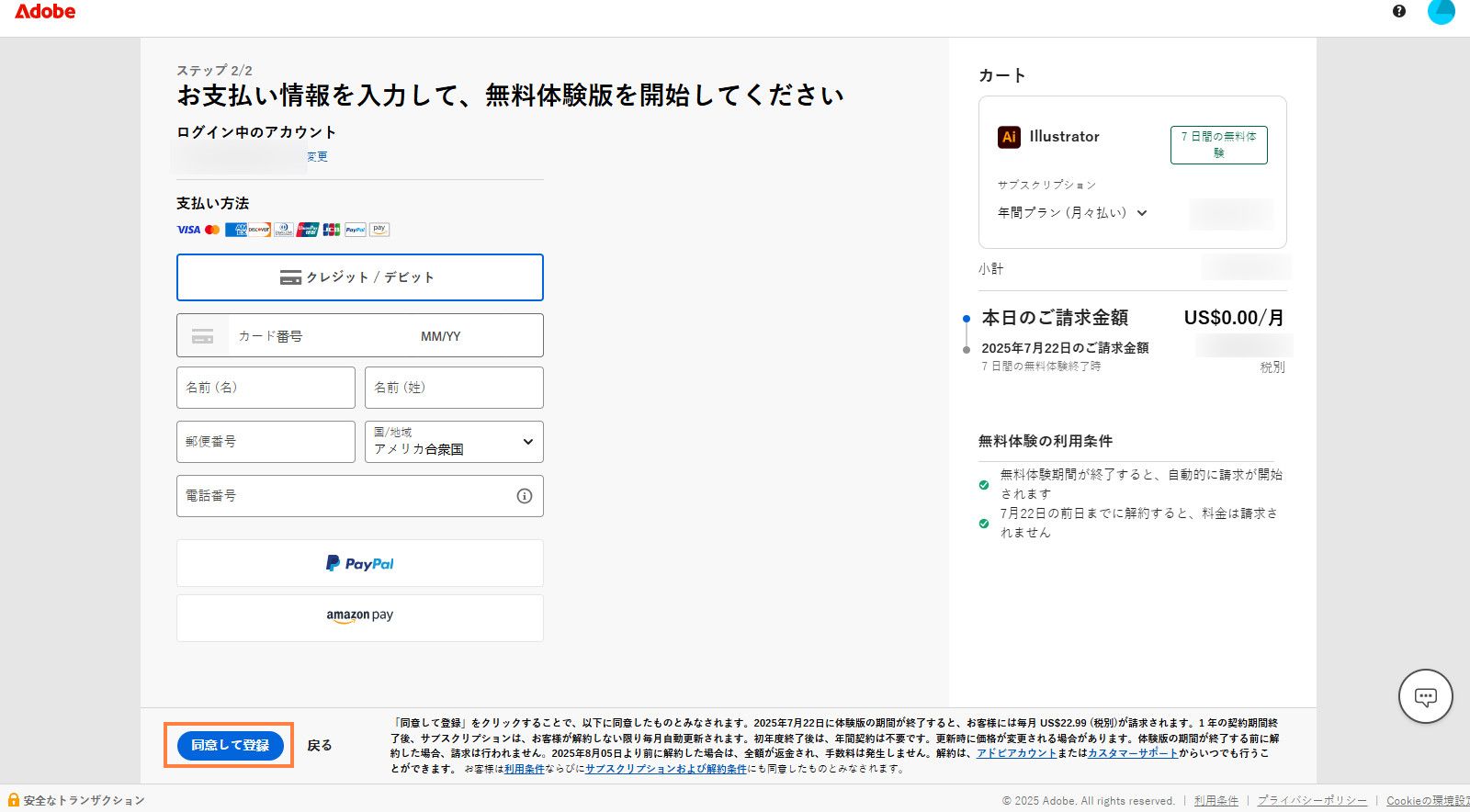Click the first green checkmark in trial terms
The height and width of the screenshot is (812, 1470).
984,485
